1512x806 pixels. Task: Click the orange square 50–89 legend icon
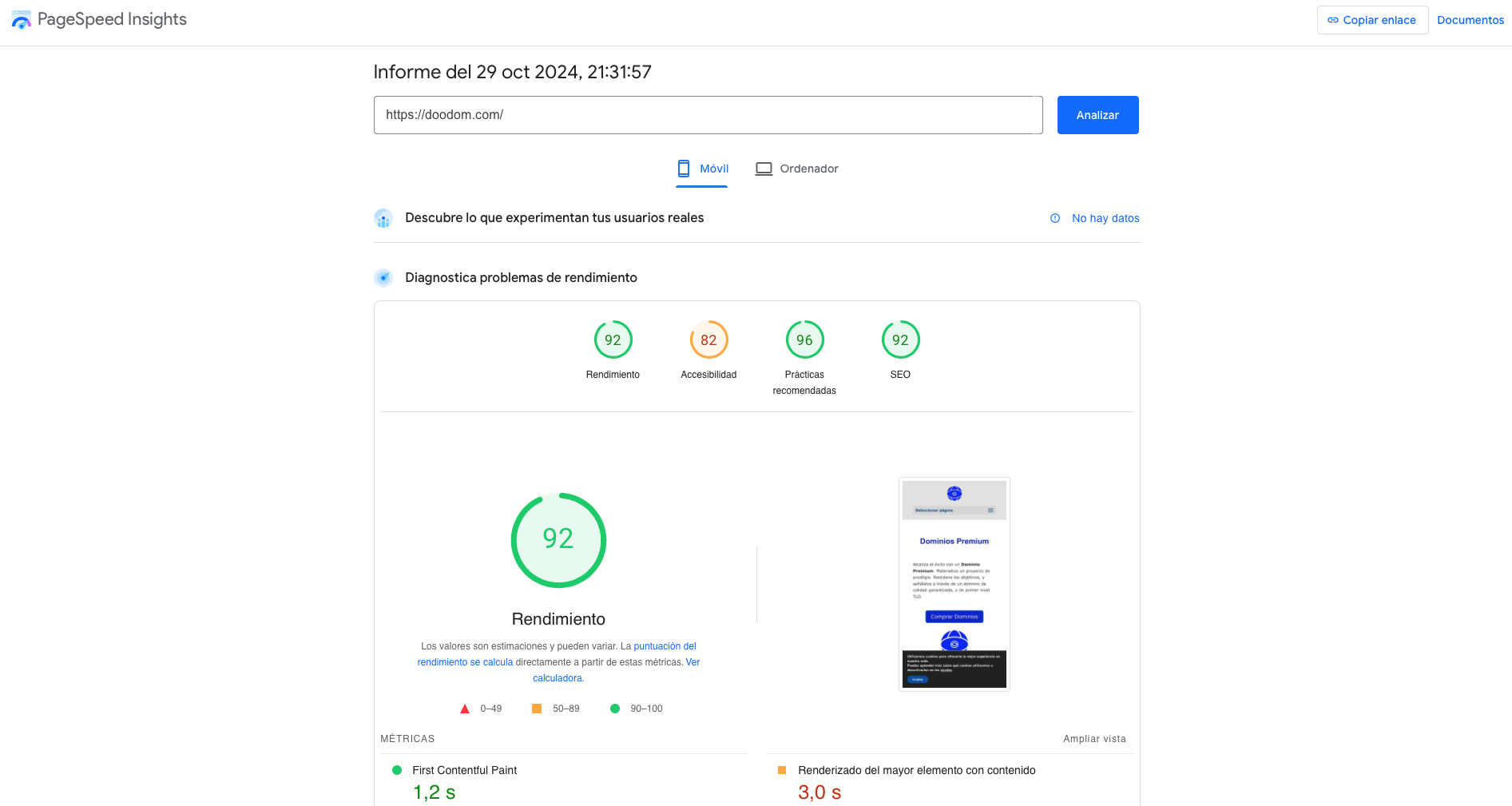(537, 709)
